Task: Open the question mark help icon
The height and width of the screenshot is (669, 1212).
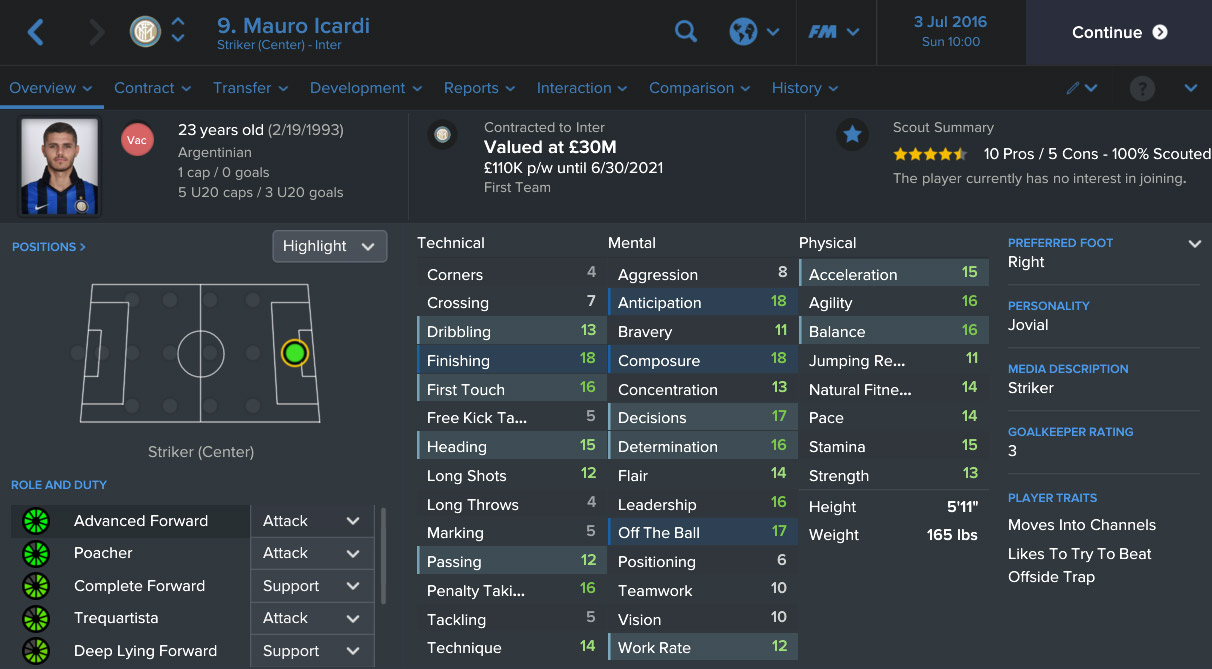Action: coord(1142,88)
